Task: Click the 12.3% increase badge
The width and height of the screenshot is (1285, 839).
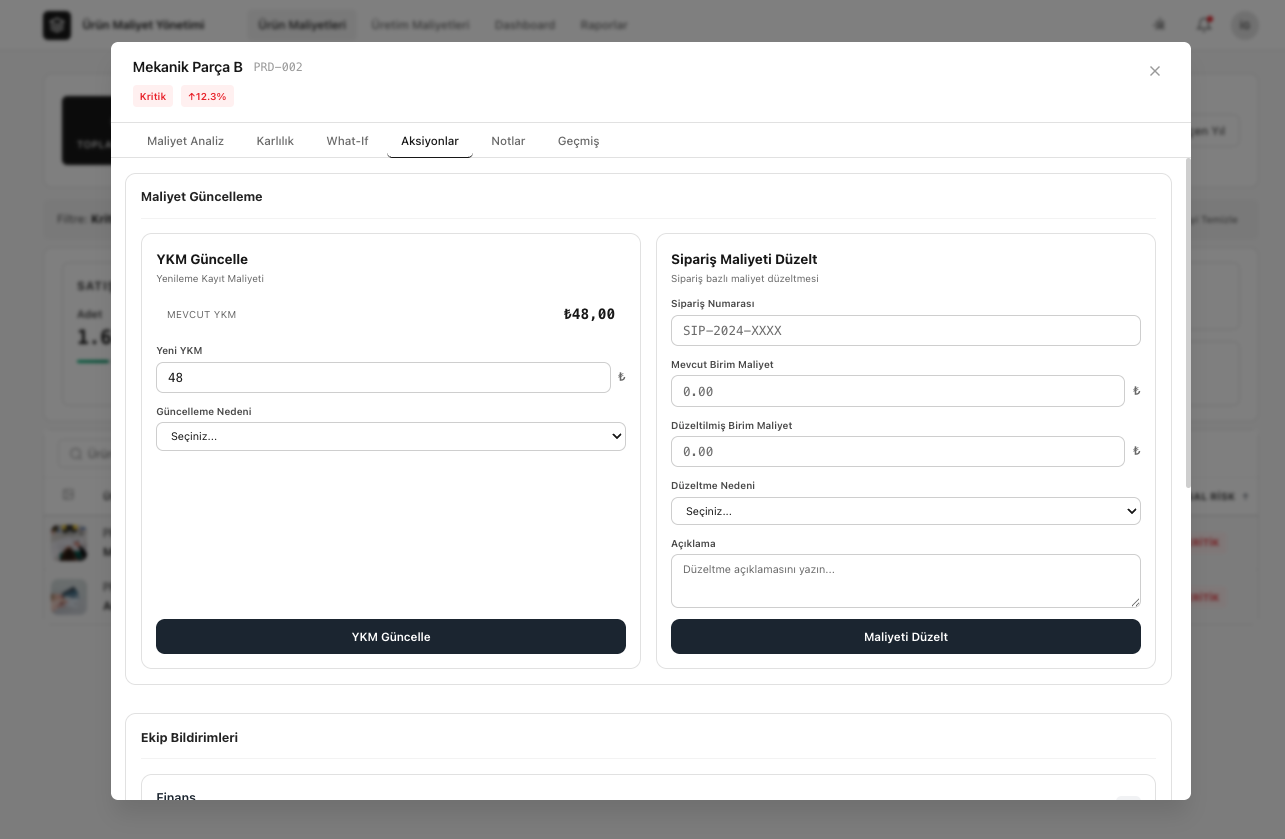Action: pos(207,97)
